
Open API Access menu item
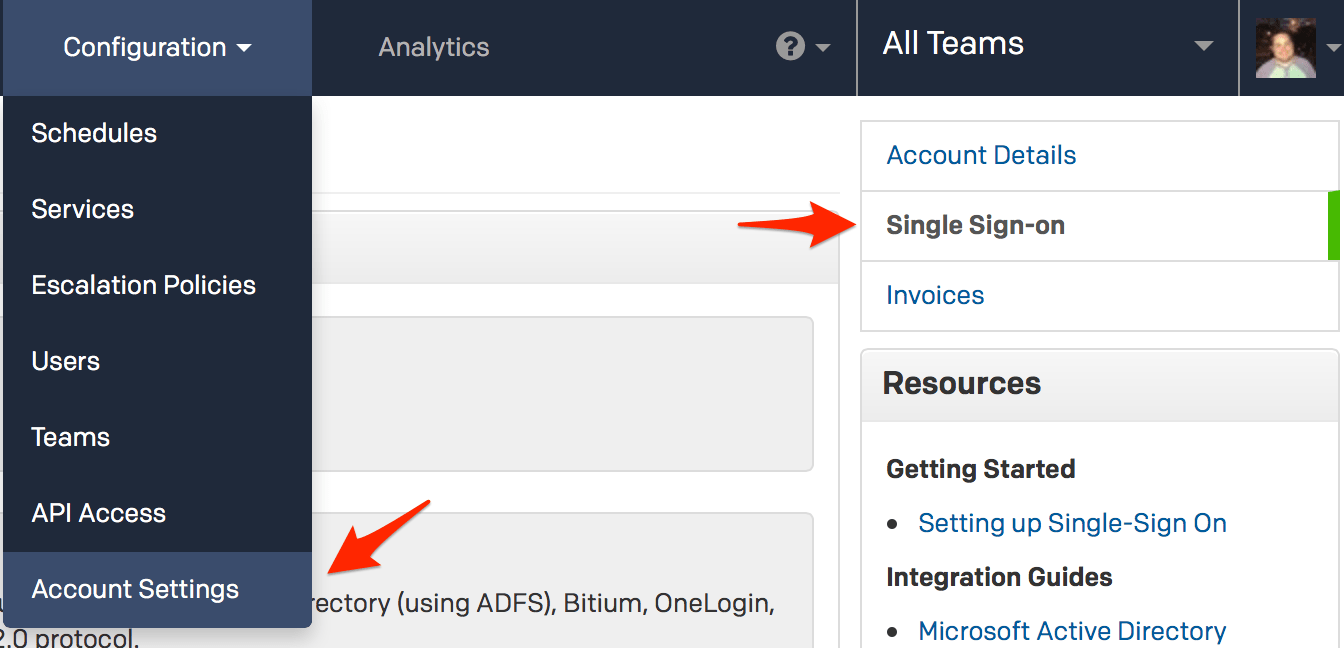pos(98,513)
